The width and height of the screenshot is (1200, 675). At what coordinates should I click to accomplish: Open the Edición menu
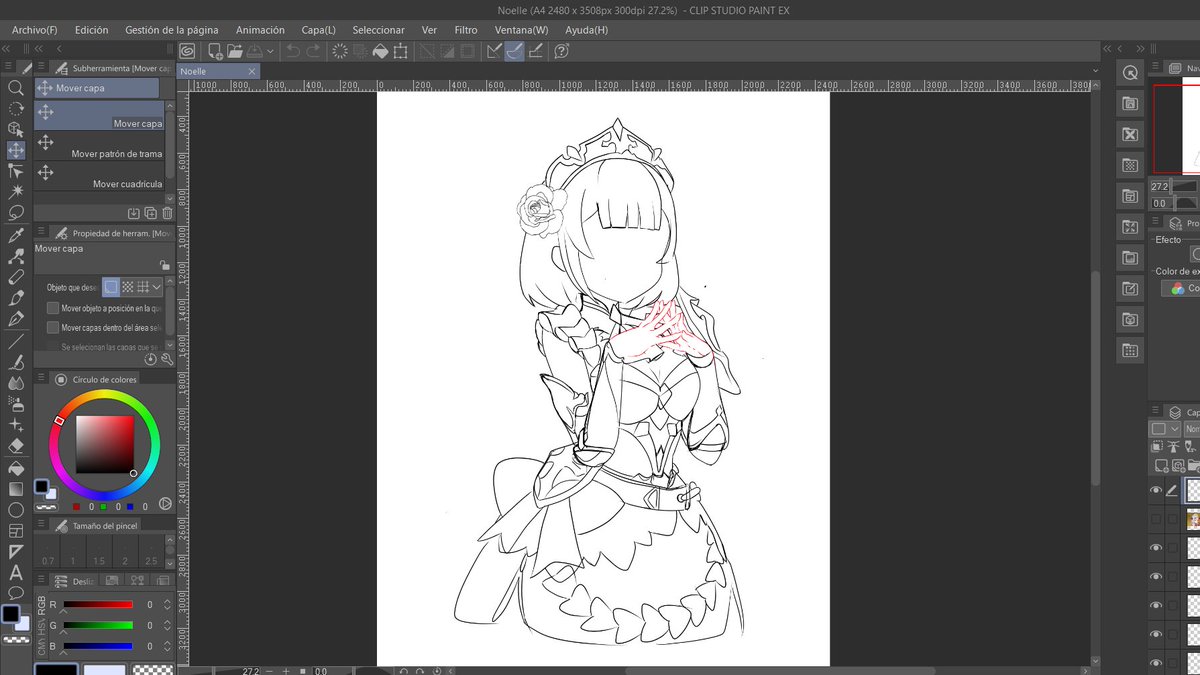tap(91, 30)
